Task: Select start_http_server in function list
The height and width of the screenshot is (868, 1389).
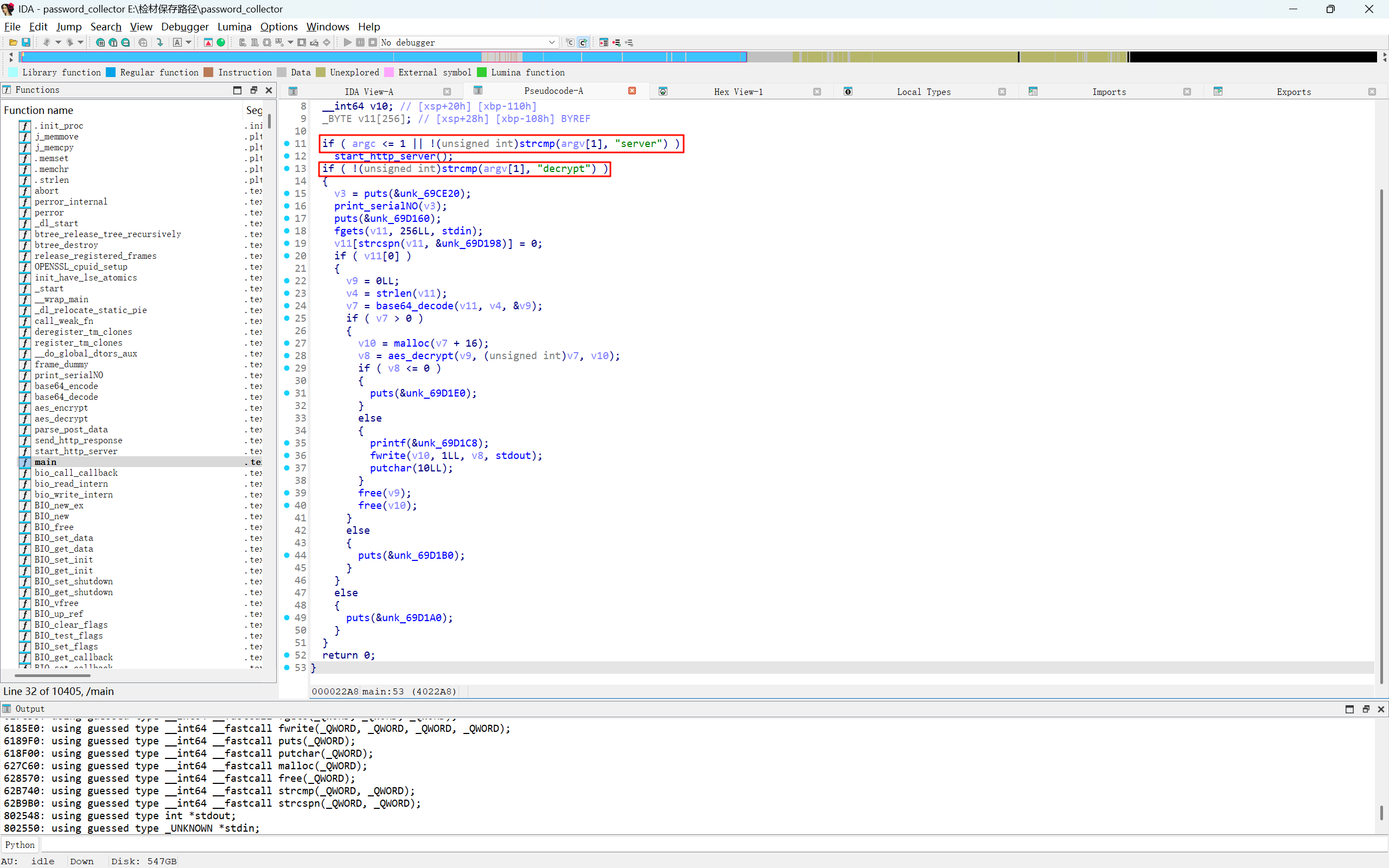Action: [x=76, y=451]
